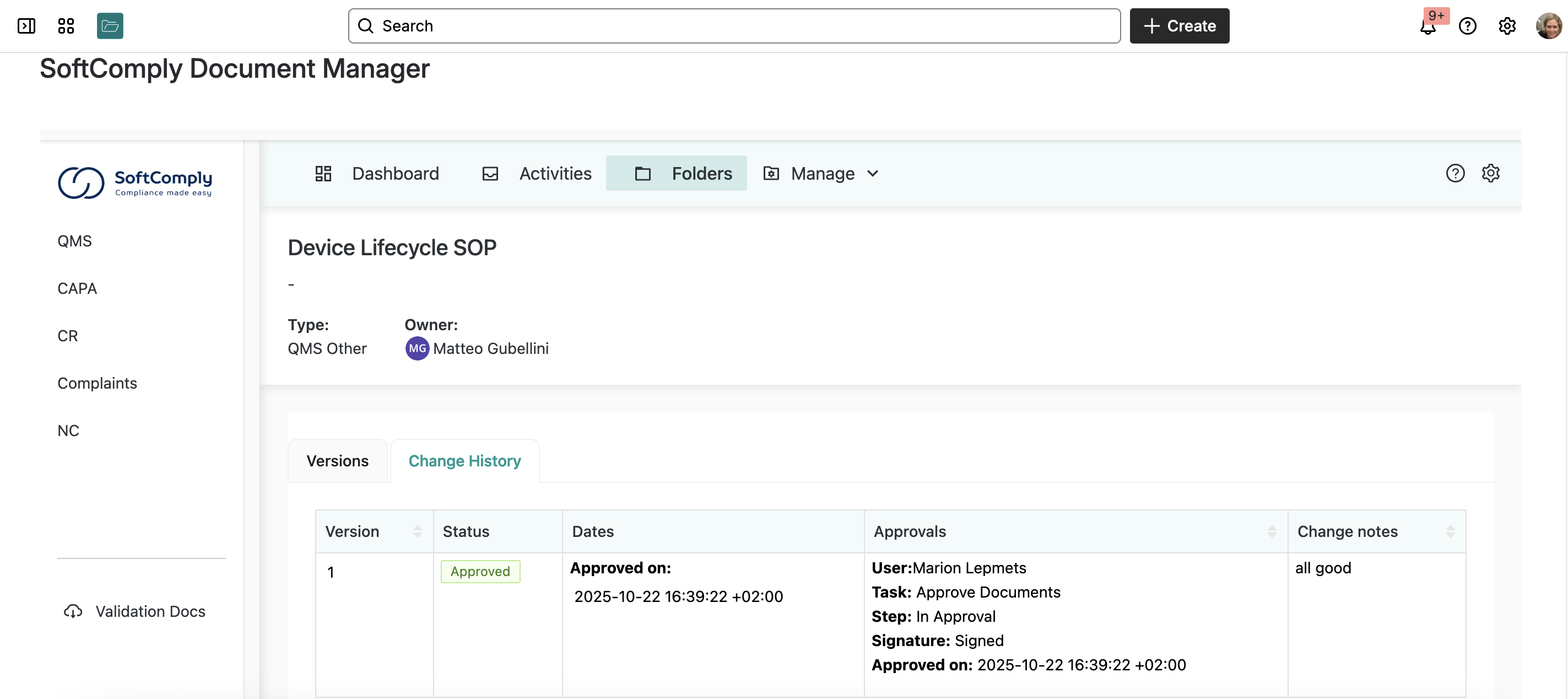
Task: Switch to the Versions tab
Action: click(337, 461)
